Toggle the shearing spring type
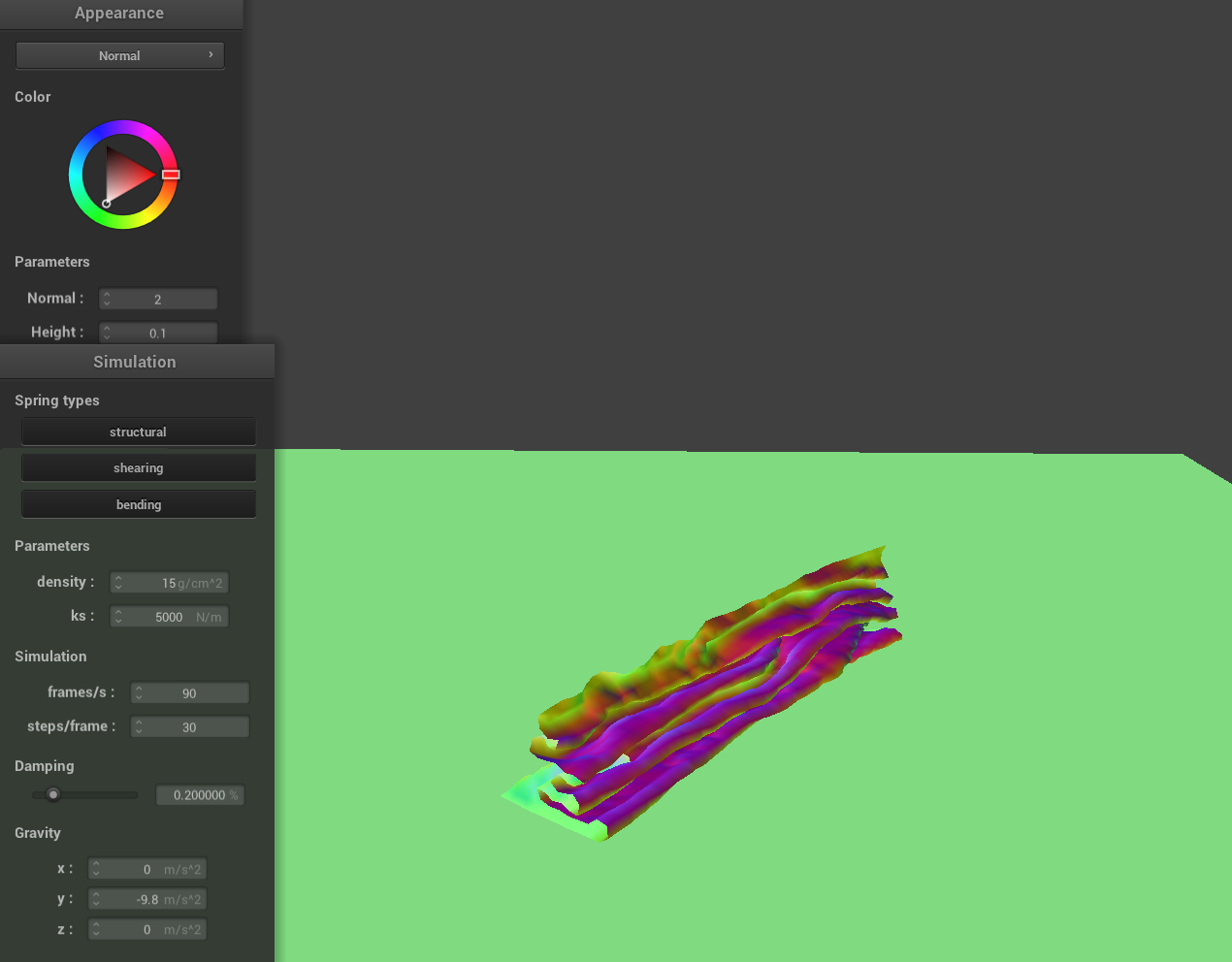Screen dimensions: 1232x962 (138, 467)
